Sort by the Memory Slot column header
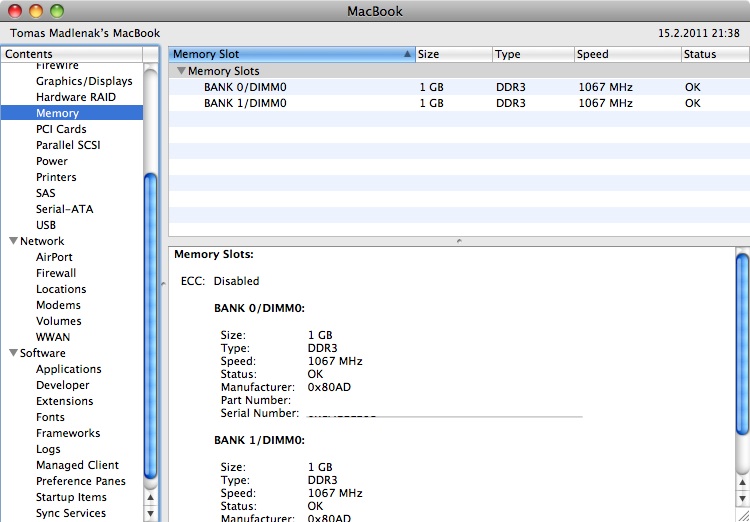 (x=292, y=54)
